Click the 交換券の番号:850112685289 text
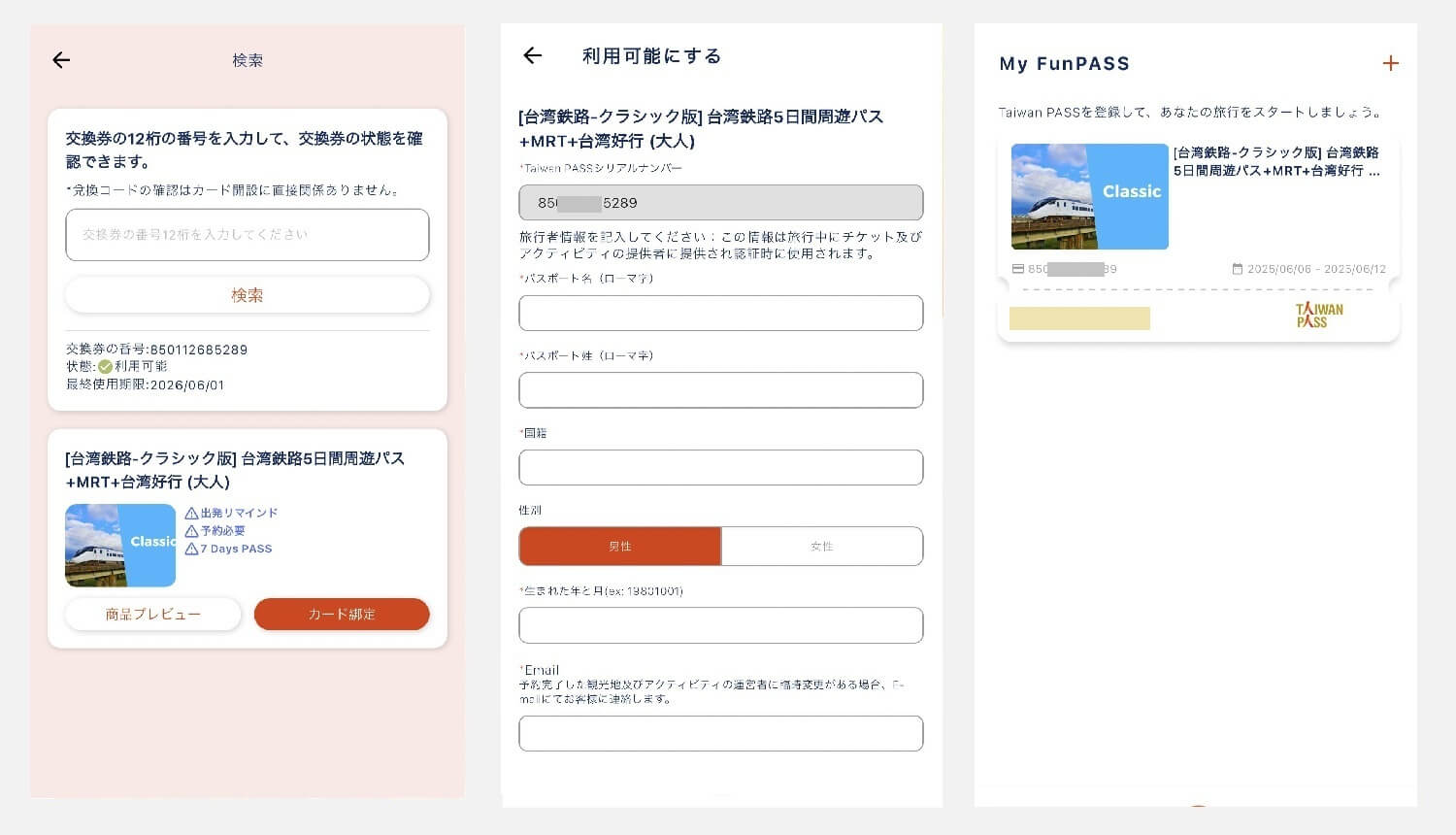Viewport: 1456px width, 835px height. pos(156,350)
